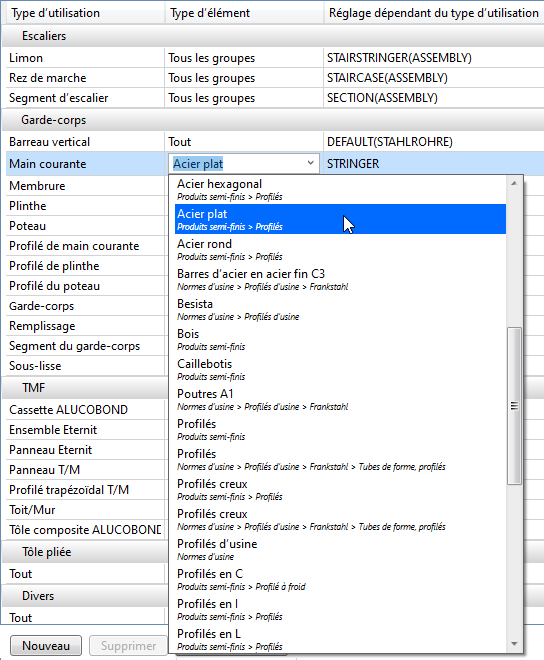Select the Besista list entry
544x660 pixels.
(340, 309)
